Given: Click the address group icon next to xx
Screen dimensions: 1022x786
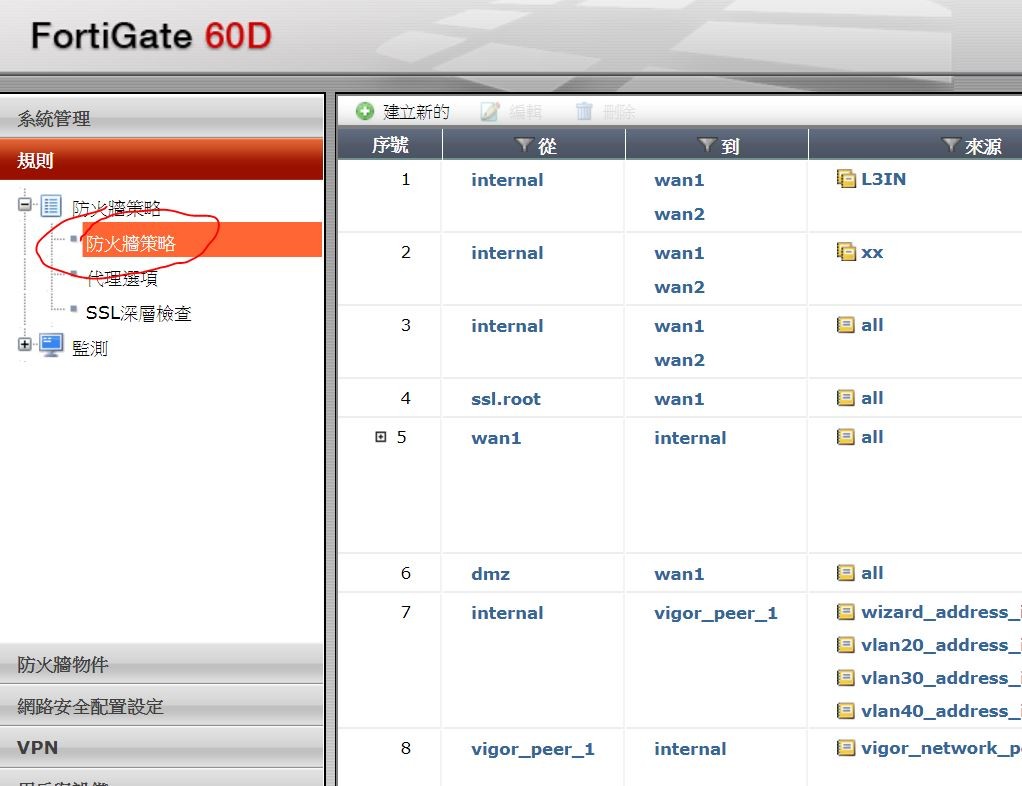Looking at the screenshot, I should click(845, 252).
